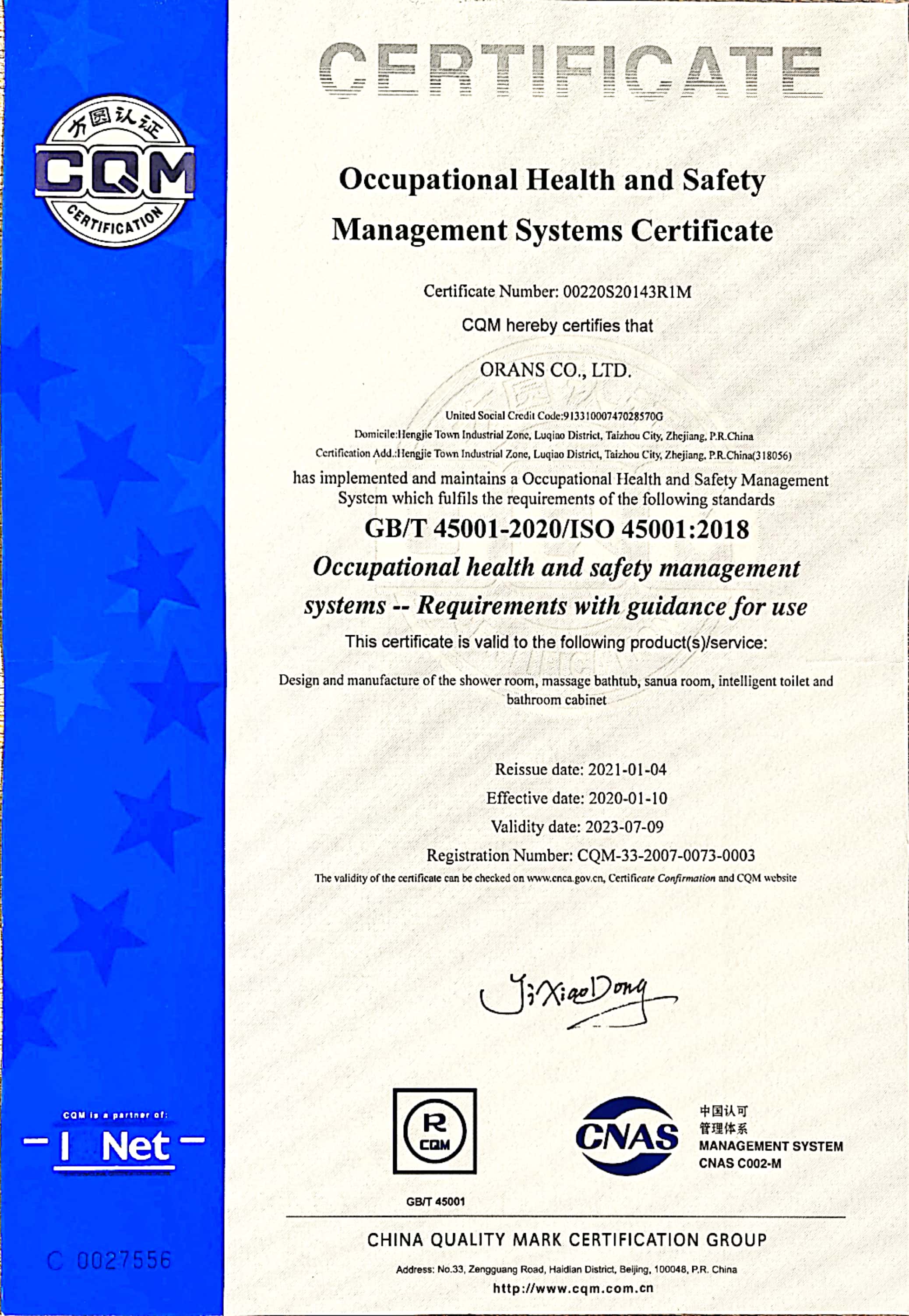This screenshot has width=909, height=1316.
Task: Click the Registration Number CQM-33-2007-0073-0003
Action: point(590,856)
